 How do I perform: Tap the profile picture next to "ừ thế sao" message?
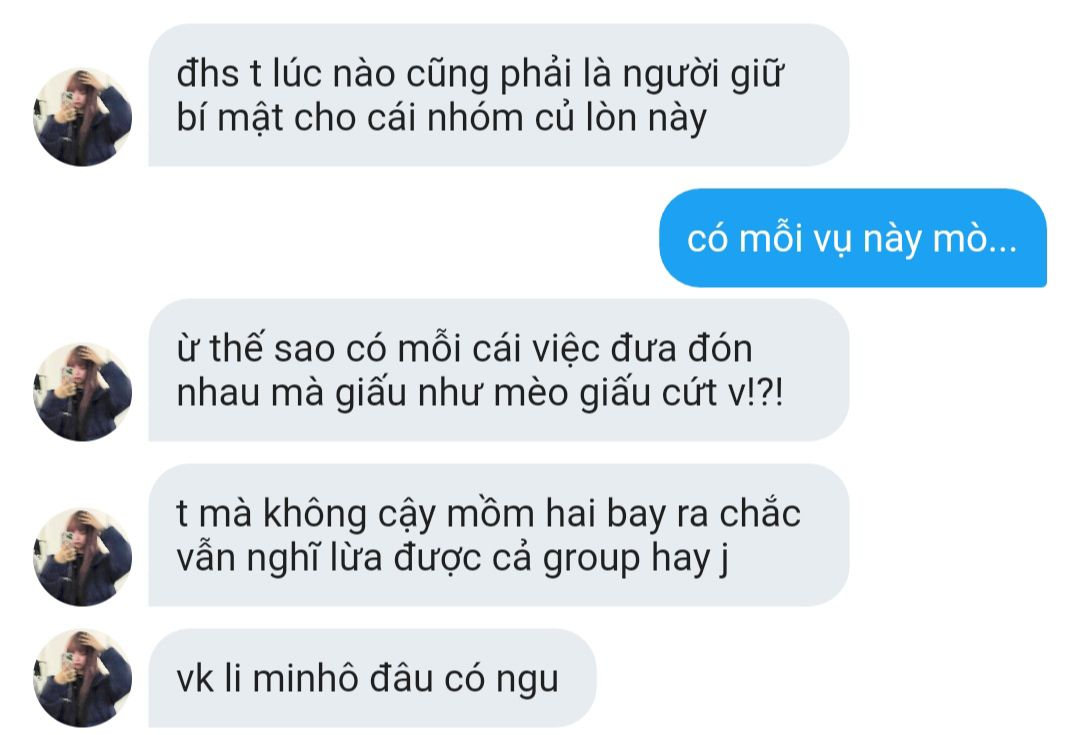point(82,392)
